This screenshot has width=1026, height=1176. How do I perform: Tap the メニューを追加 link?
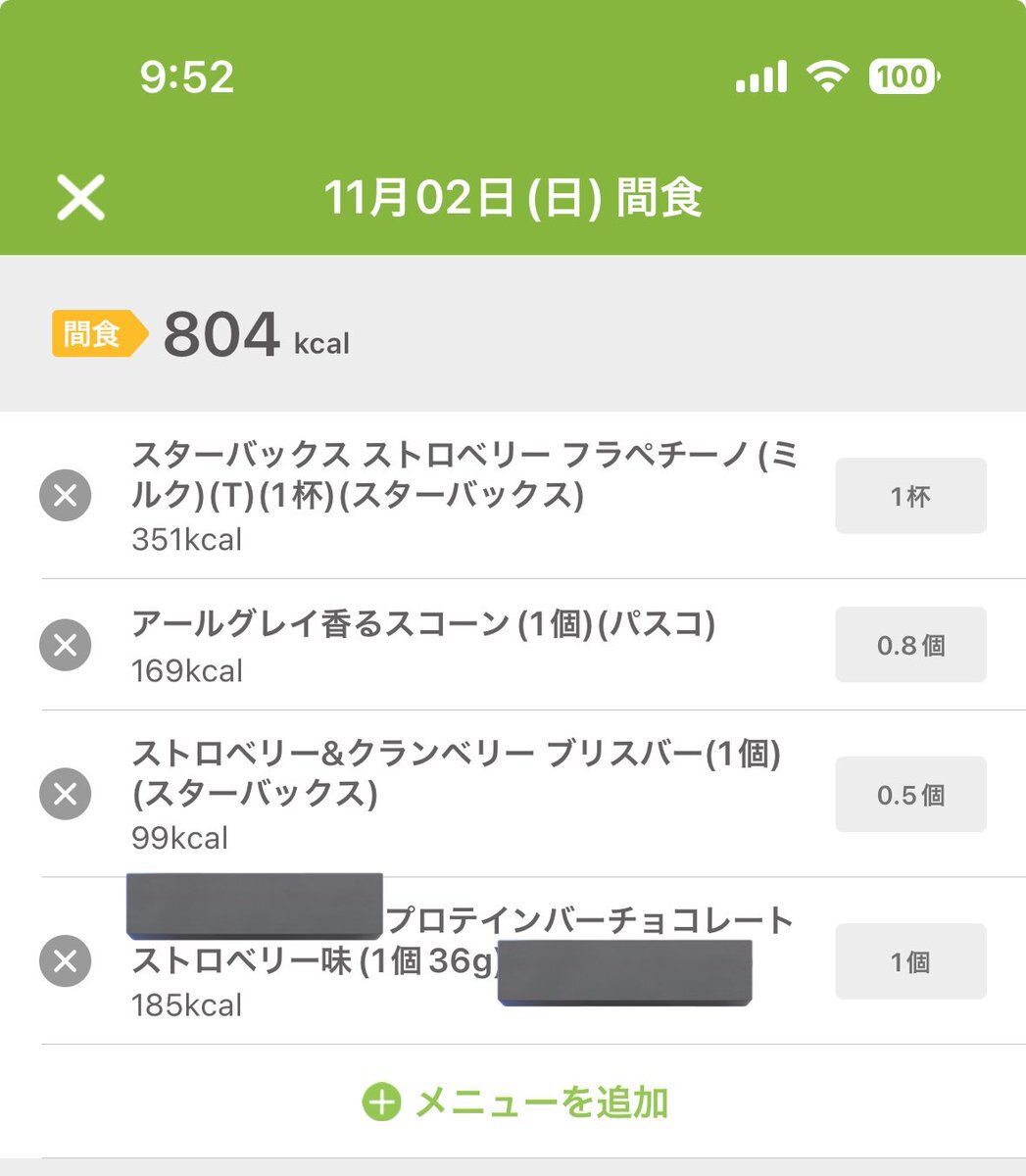point(541,1102)
